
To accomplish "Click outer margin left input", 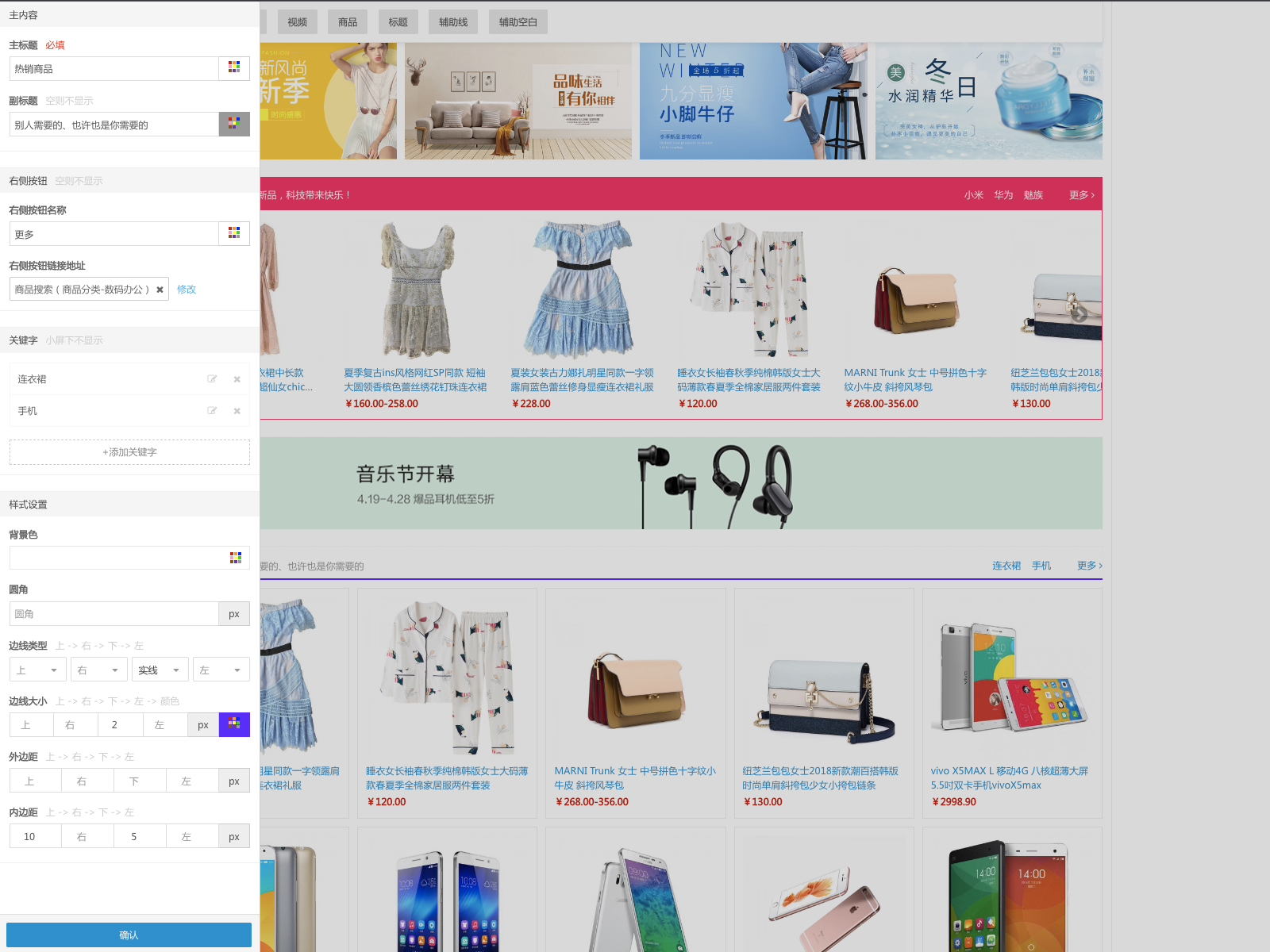I will point(193,781).
